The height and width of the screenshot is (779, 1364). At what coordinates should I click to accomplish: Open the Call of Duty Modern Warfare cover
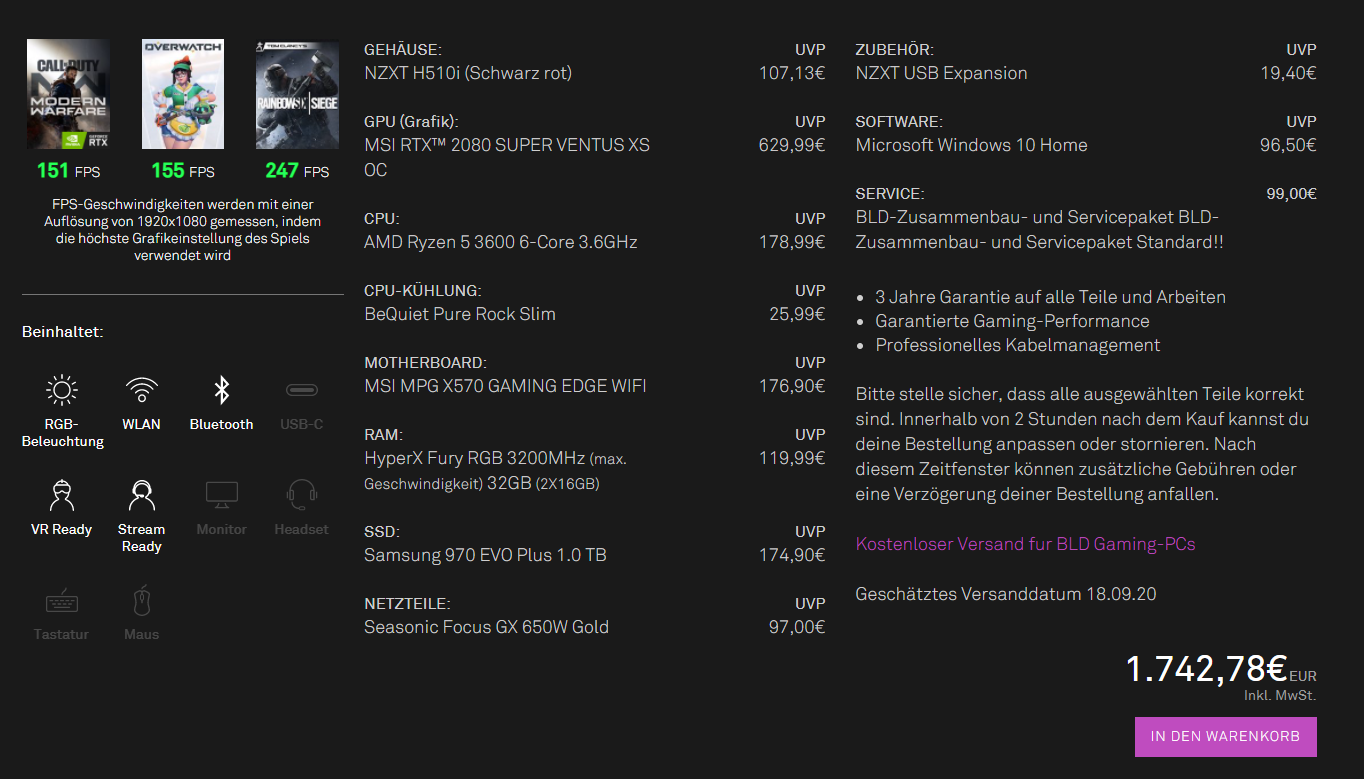point(68,94)
